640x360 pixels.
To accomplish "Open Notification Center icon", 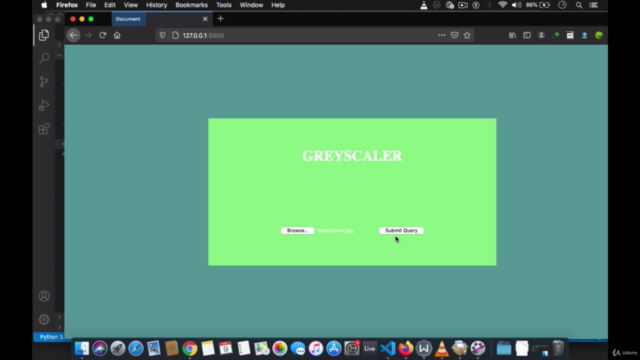I will (x=594, y=5).
